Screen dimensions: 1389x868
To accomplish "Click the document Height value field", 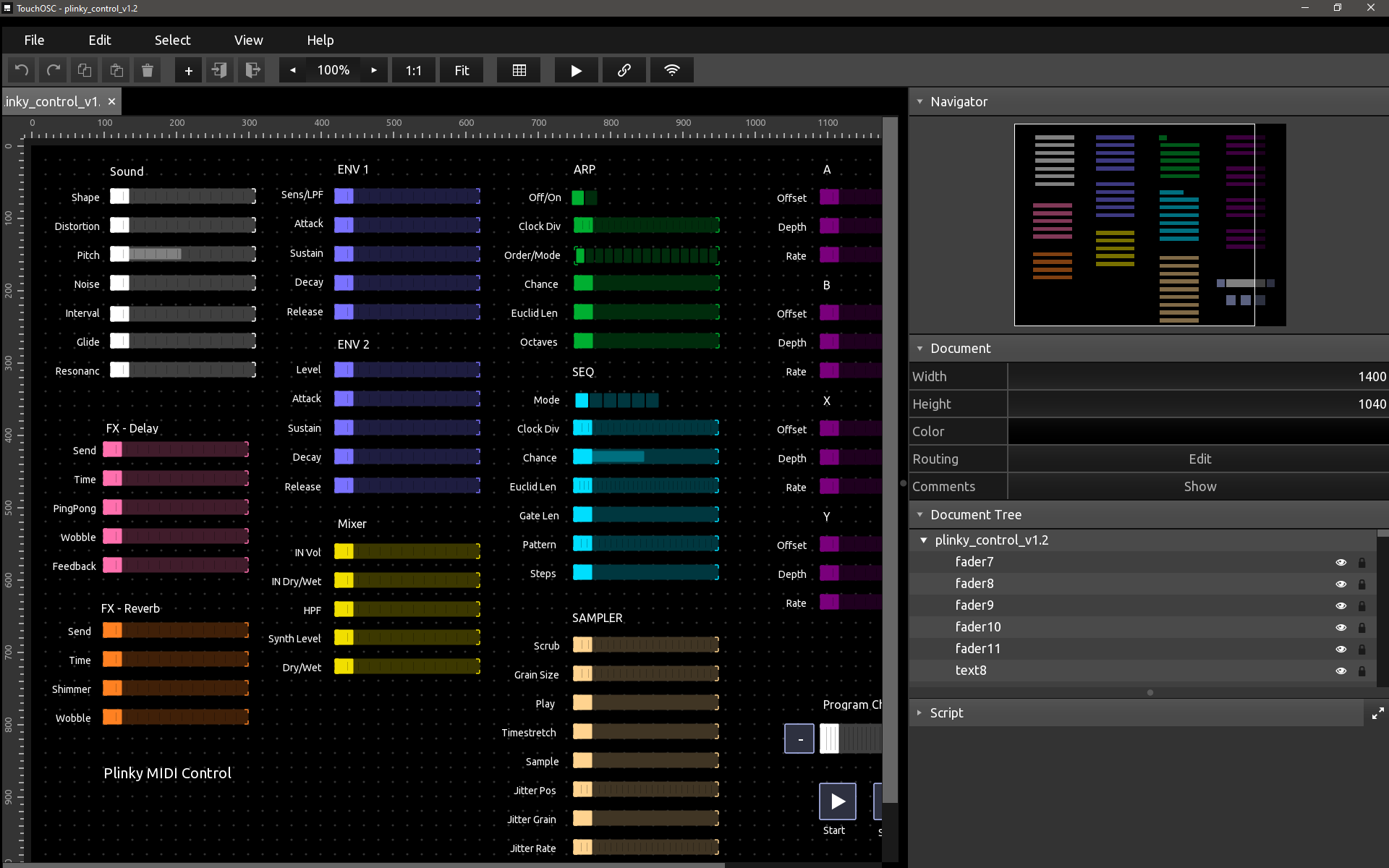I will coord(1199,404).
